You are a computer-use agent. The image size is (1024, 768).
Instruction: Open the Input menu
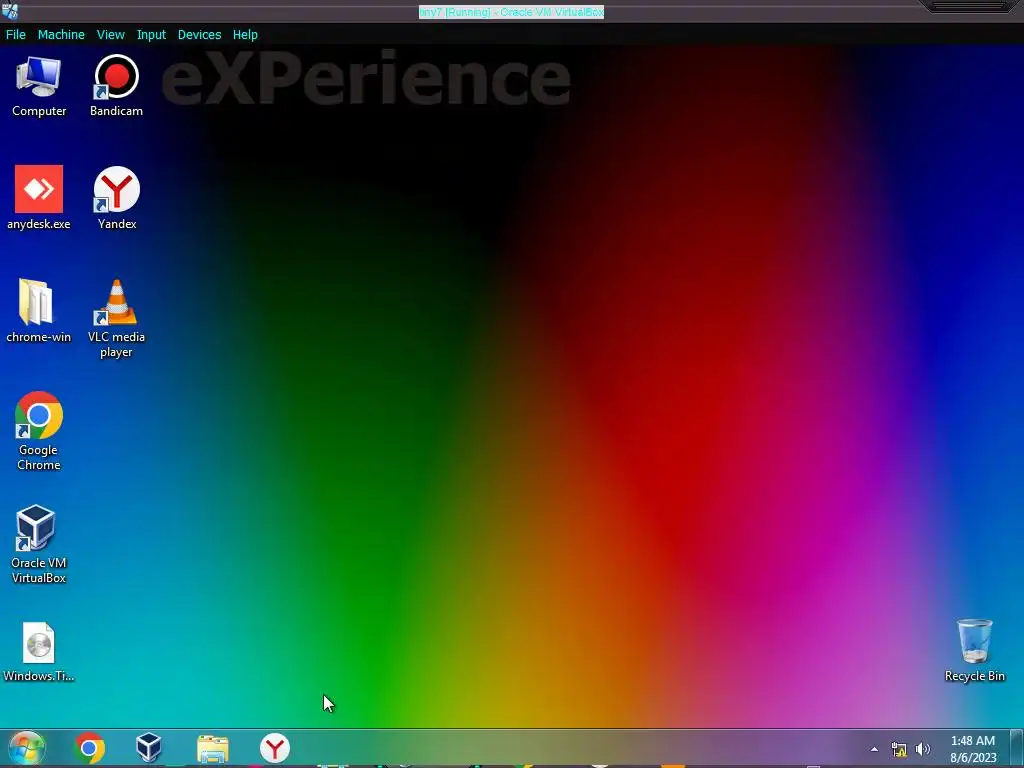coord(151,35)
